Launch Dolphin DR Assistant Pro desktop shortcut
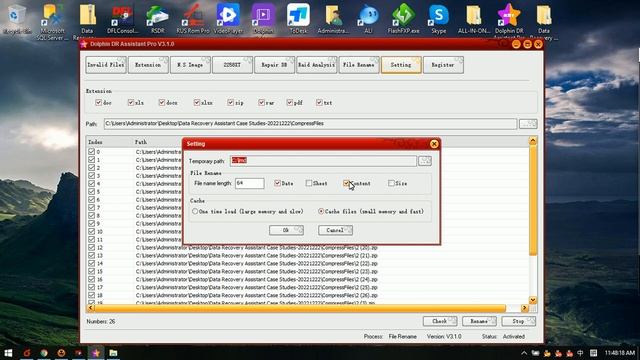This screenshot has height=360, width=640. point(509,21)
